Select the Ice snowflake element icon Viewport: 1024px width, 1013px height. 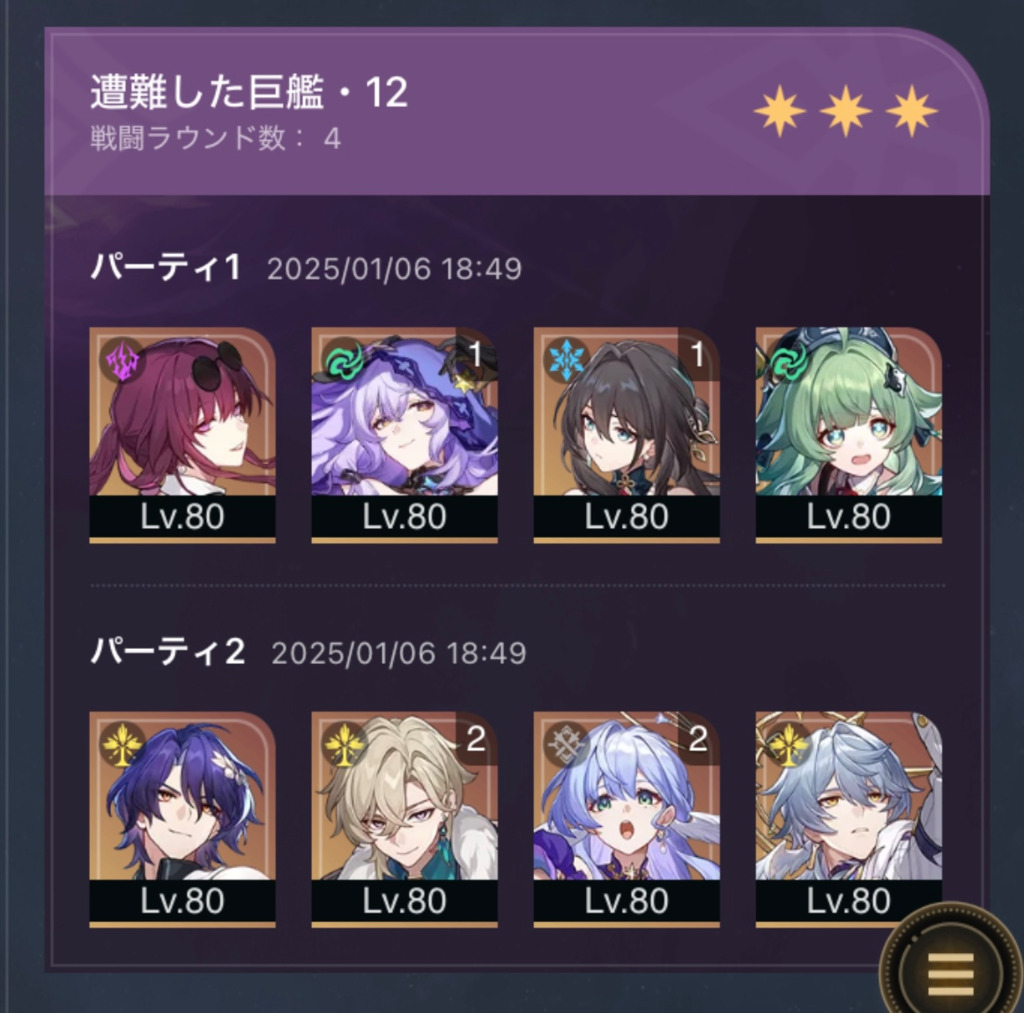(566, 360)
